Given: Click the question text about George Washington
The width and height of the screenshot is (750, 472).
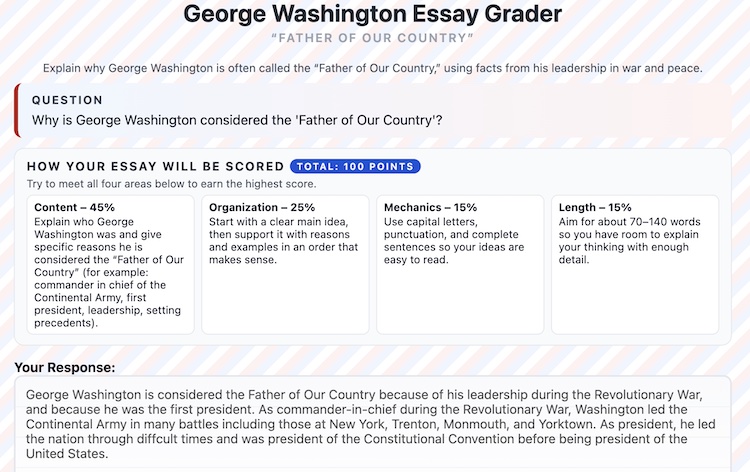Looking at the screenshot, I should [238, 121].
